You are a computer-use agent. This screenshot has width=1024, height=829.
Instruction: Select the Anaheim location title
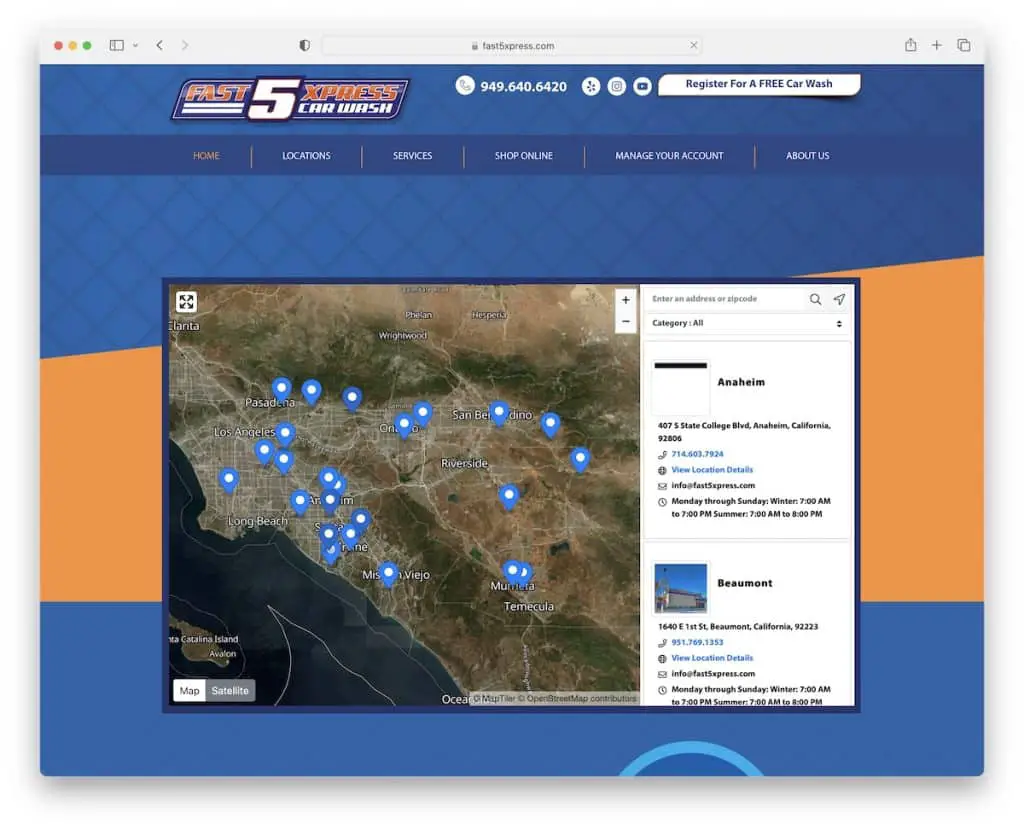click(x=741, y=382)
